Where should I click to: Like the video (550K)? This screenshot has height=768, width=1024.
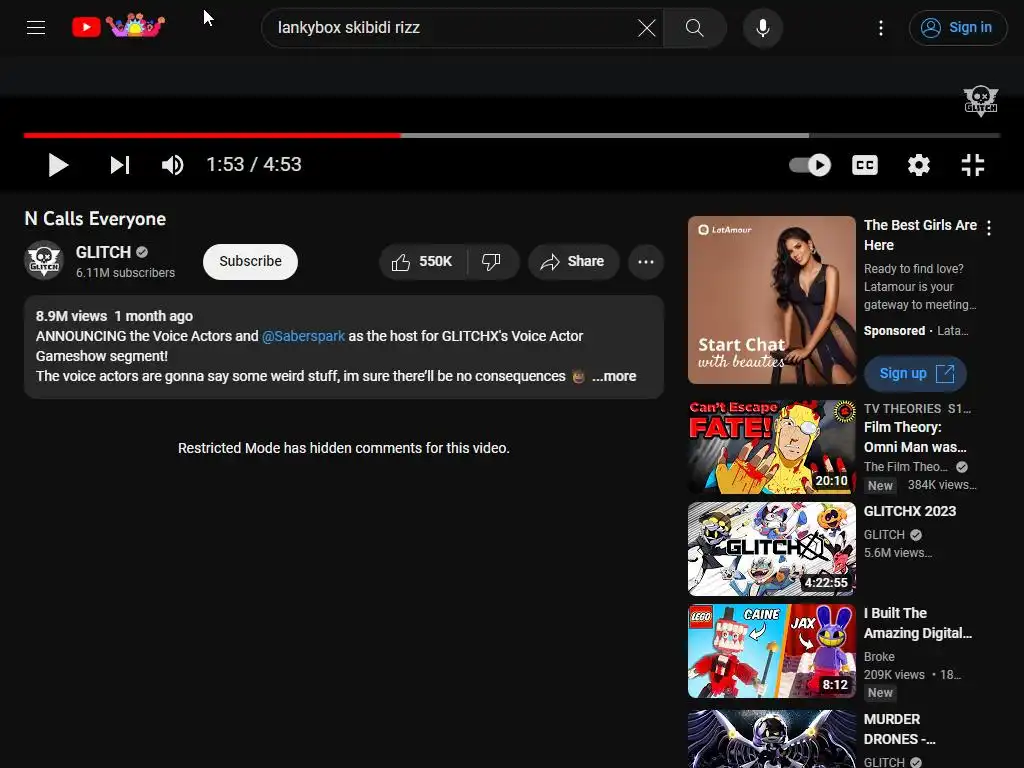[x=423, y=261]
